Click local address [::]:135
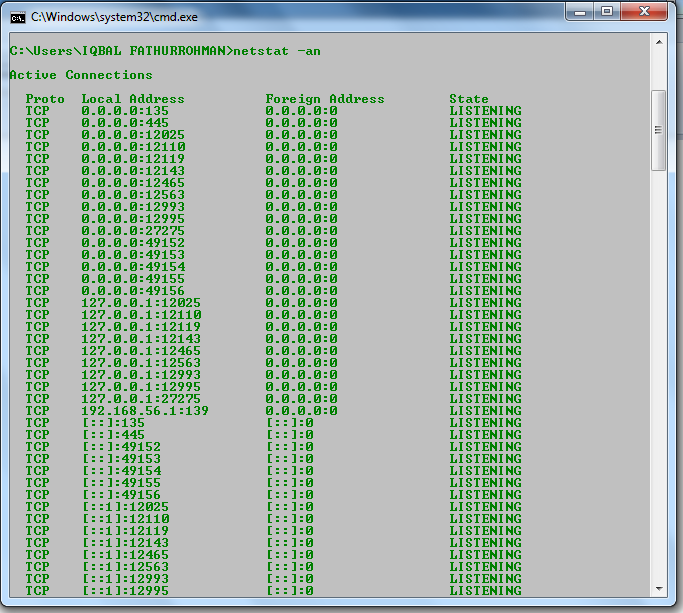 (113, 423)
